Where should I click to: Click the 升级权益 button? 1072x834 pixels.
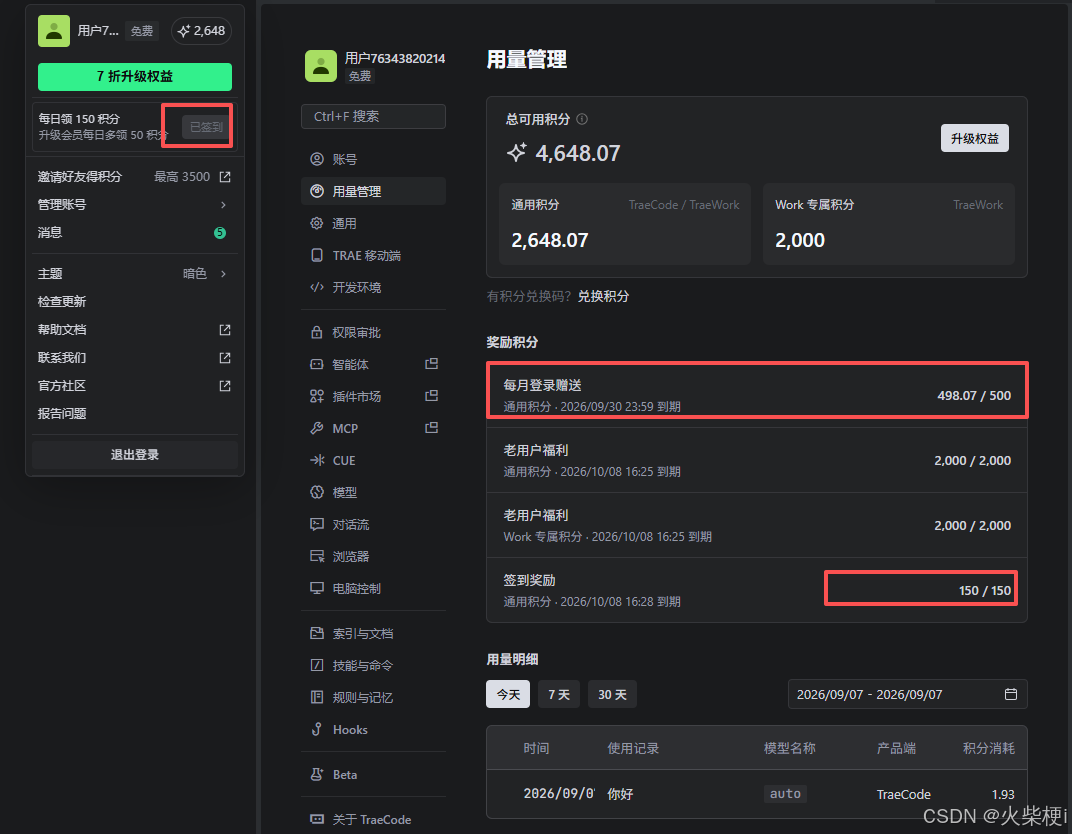pyautogui.click(x=974, y=138)
